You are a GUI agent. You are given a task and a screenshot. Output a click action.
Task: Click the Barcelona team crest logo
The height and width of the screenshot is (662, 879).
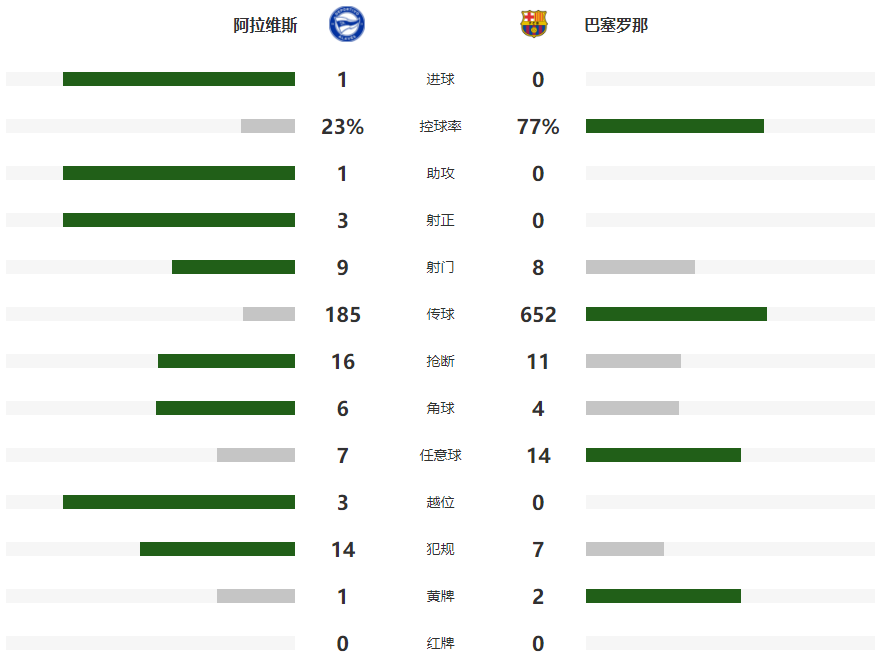pos(534,24)
